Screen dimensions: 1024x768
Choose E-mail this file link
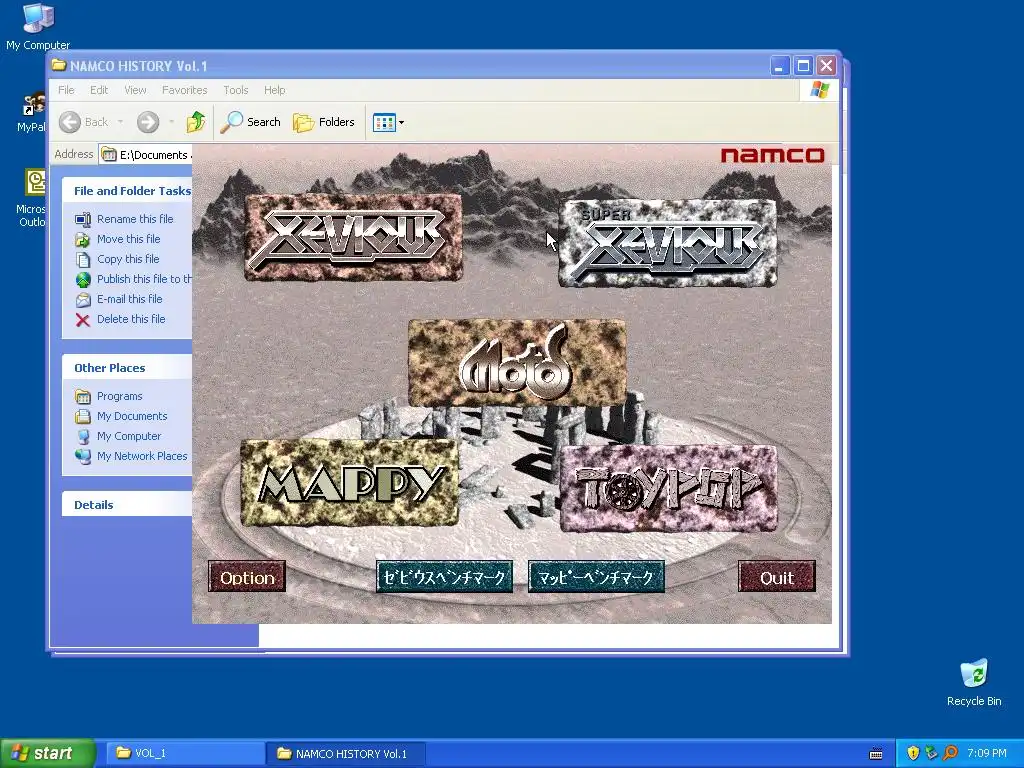click(130, 299)
